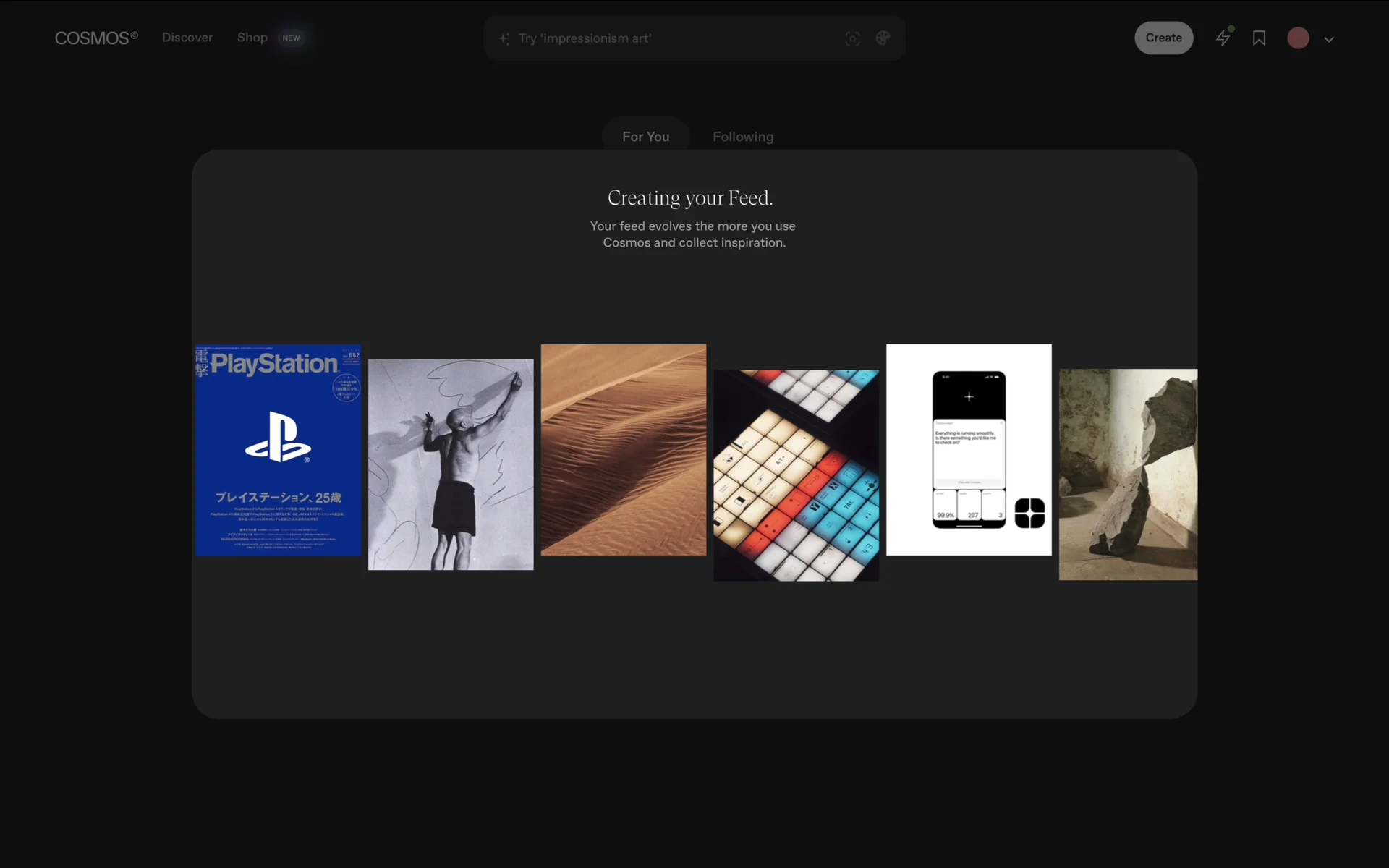The height and width of the screenshot is (868, 1389).
Task: Open the color palette search icon
Action: [x=883, y=38]
